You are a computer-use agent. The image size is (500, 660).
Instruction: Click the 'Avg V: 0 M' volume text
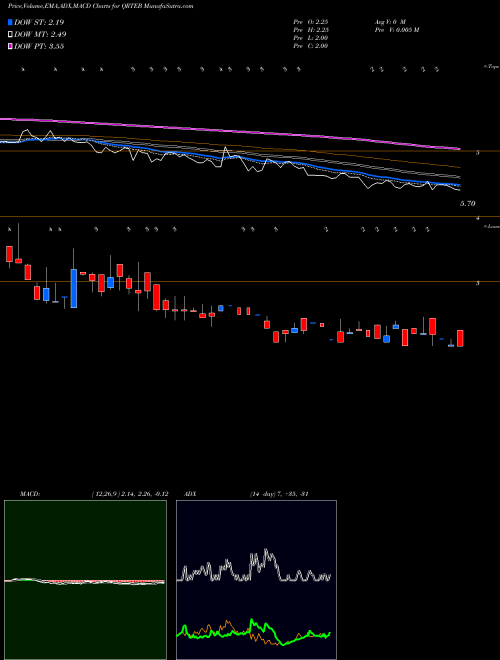[390, 22]
